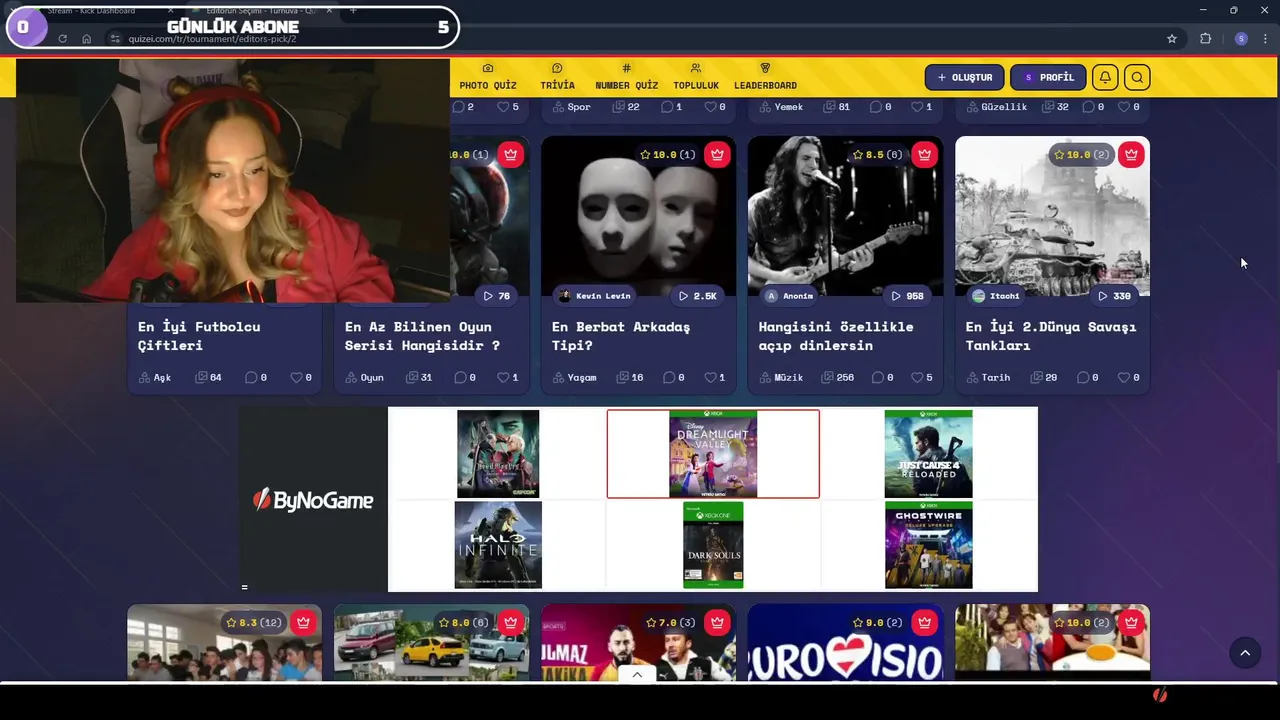
Task: Click the 10.0 rating on tank card
Action: (x=1079, y=155)
